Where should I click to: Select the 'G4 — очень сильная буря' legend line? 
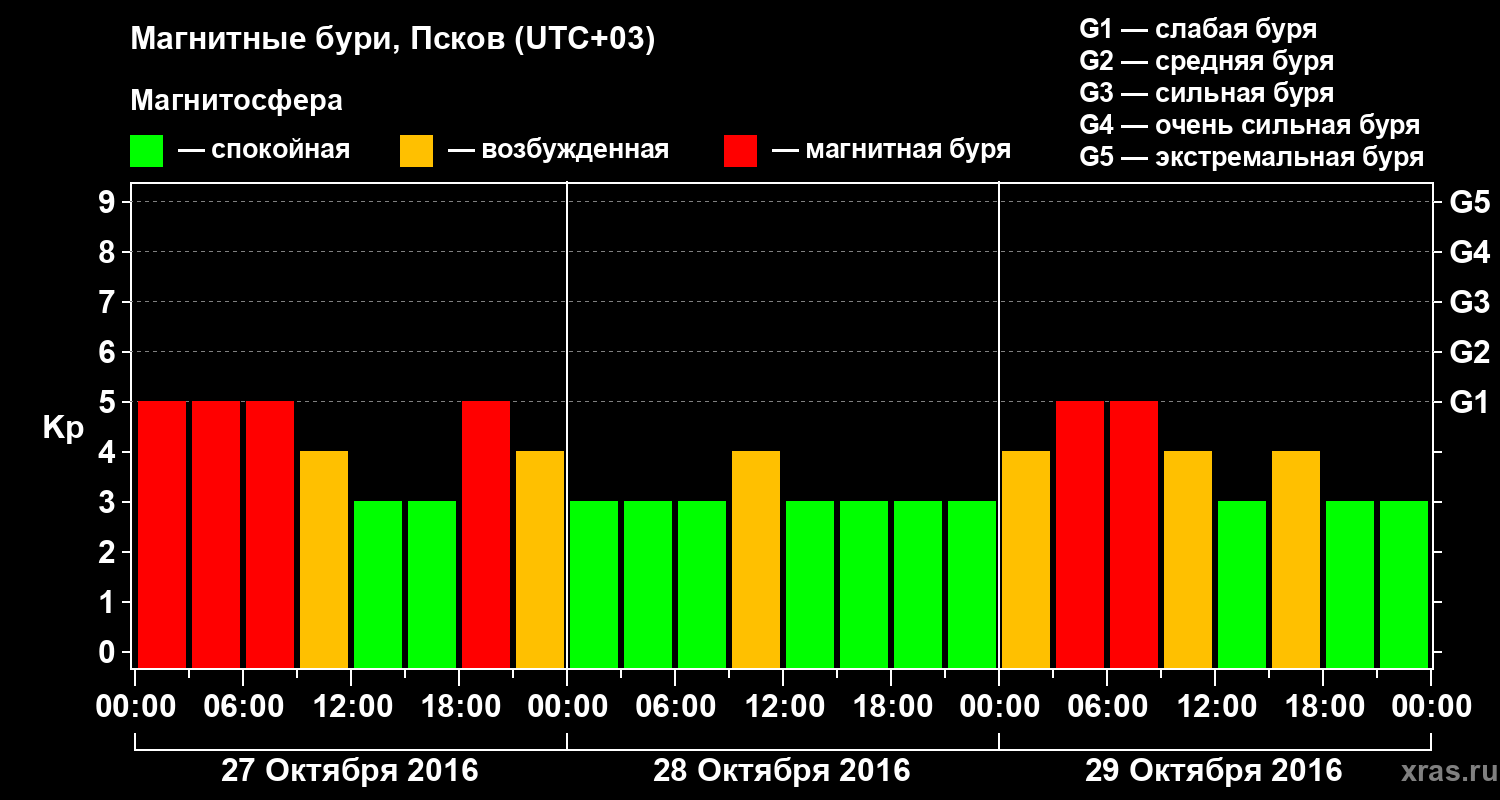(x=1249, y=125)
